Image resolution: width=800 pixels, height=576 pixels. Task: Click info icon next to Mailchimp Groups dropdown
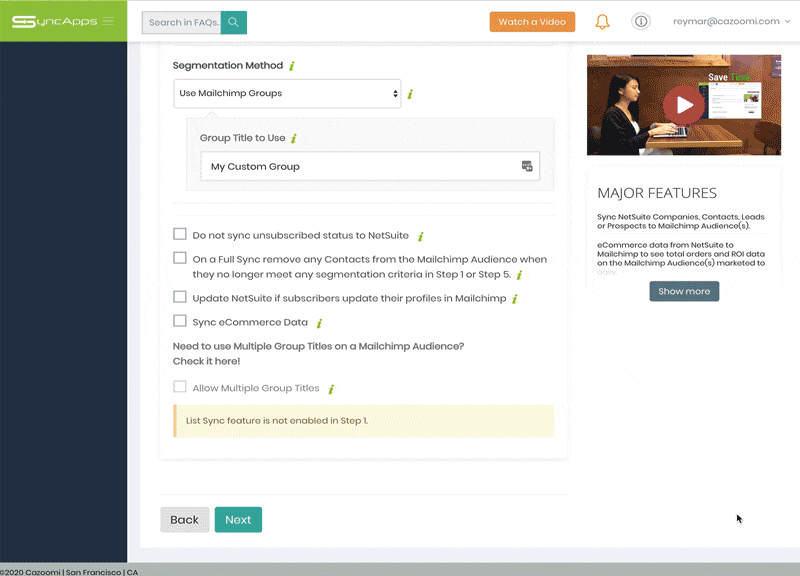click(410, 94)
